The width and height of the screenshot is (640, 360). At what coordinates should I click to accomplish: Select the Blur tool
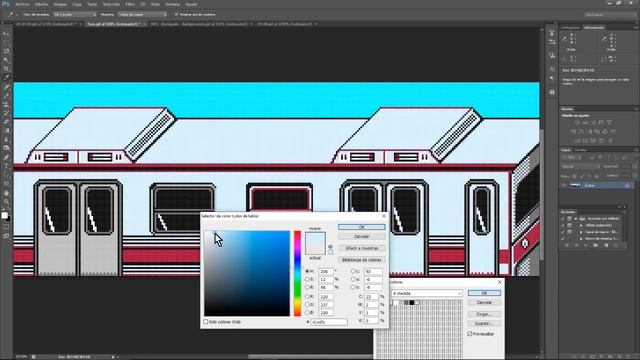click(x=6, y=139)
